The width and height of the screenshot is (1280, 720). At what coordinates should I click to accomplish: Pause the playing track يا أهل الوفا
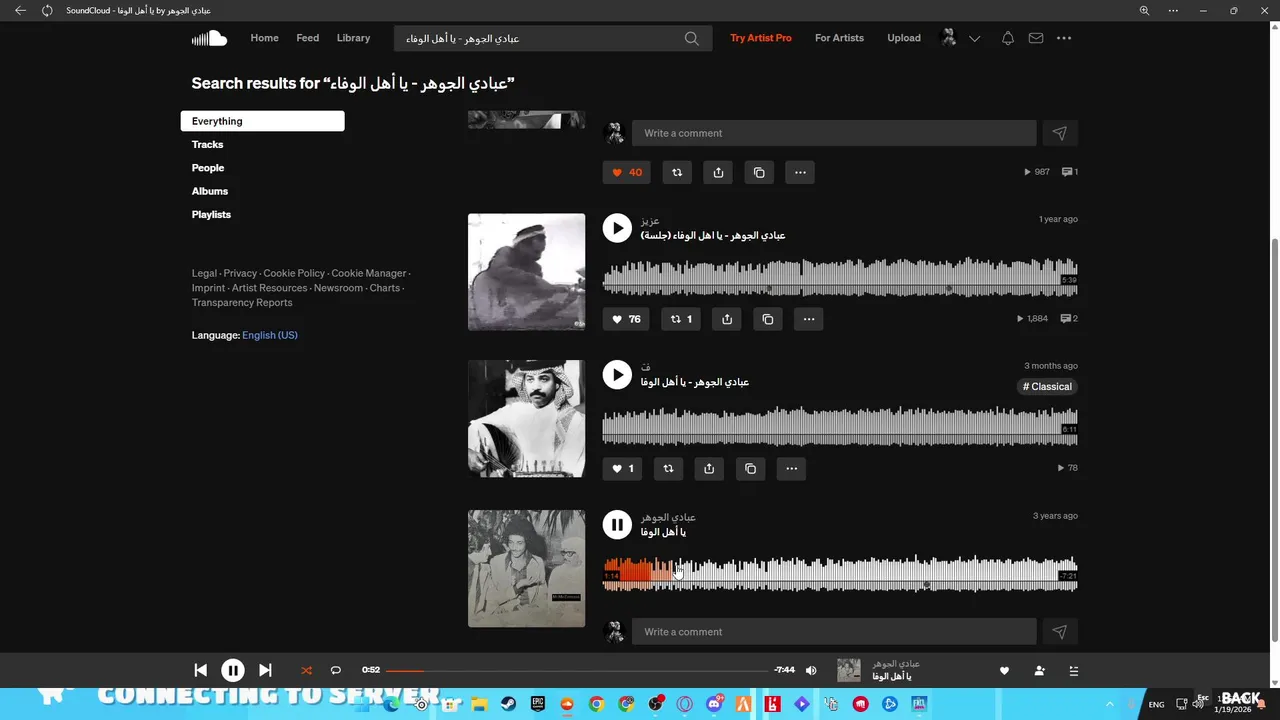617,524
